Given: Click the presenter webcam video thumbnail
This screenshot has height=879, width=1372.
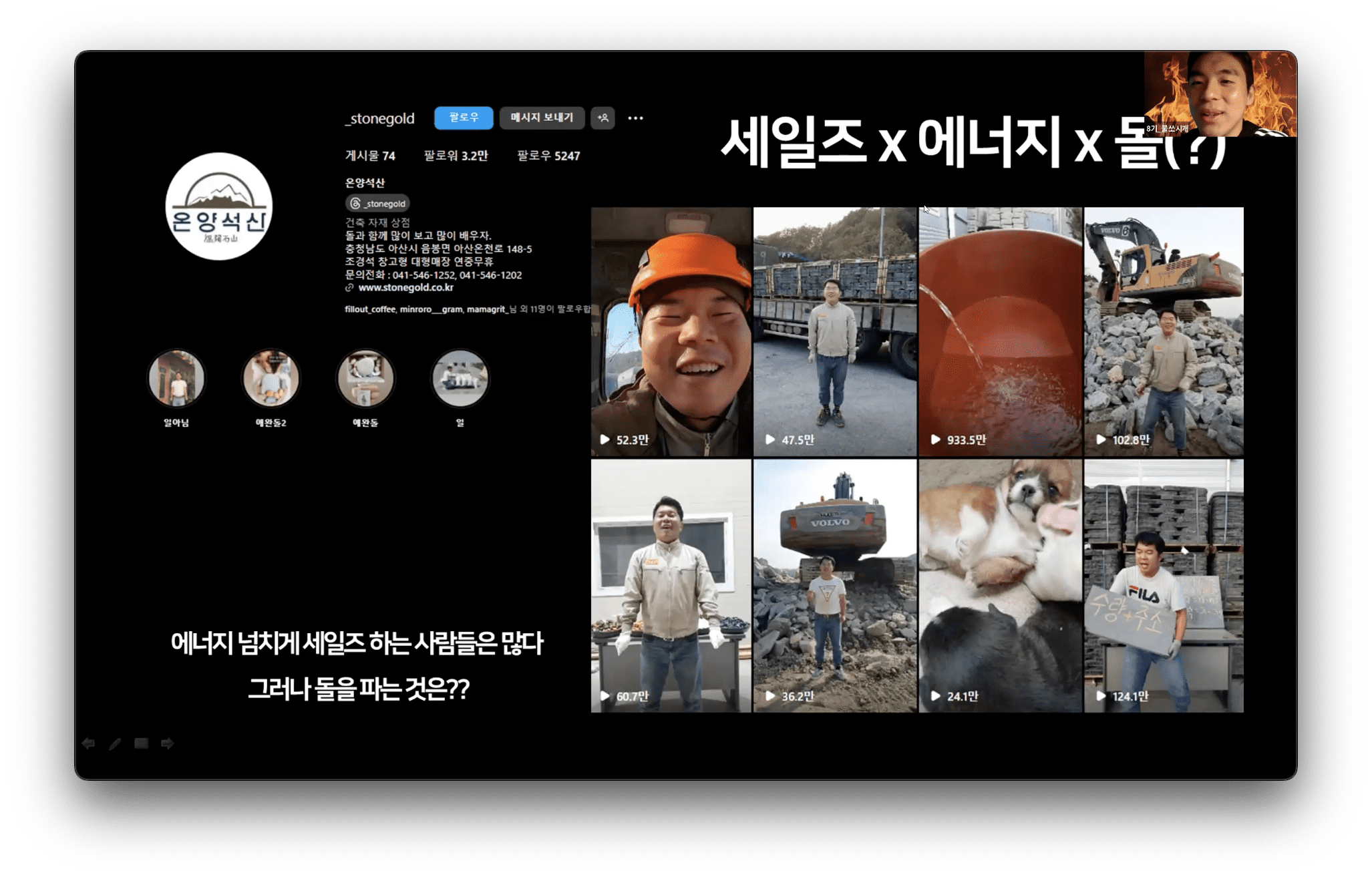Looking at the screenshot, I should click(x=1220, y=94).
